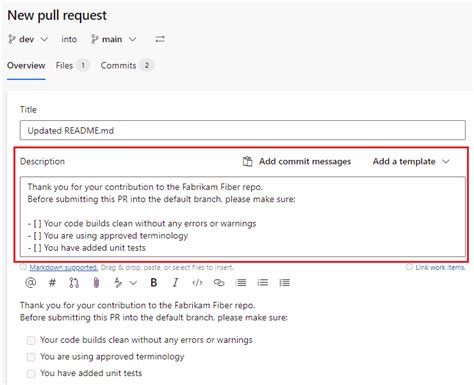Switch to the Overview tab
The height and width of the screenshot is (385, 474).
point(26,65)
